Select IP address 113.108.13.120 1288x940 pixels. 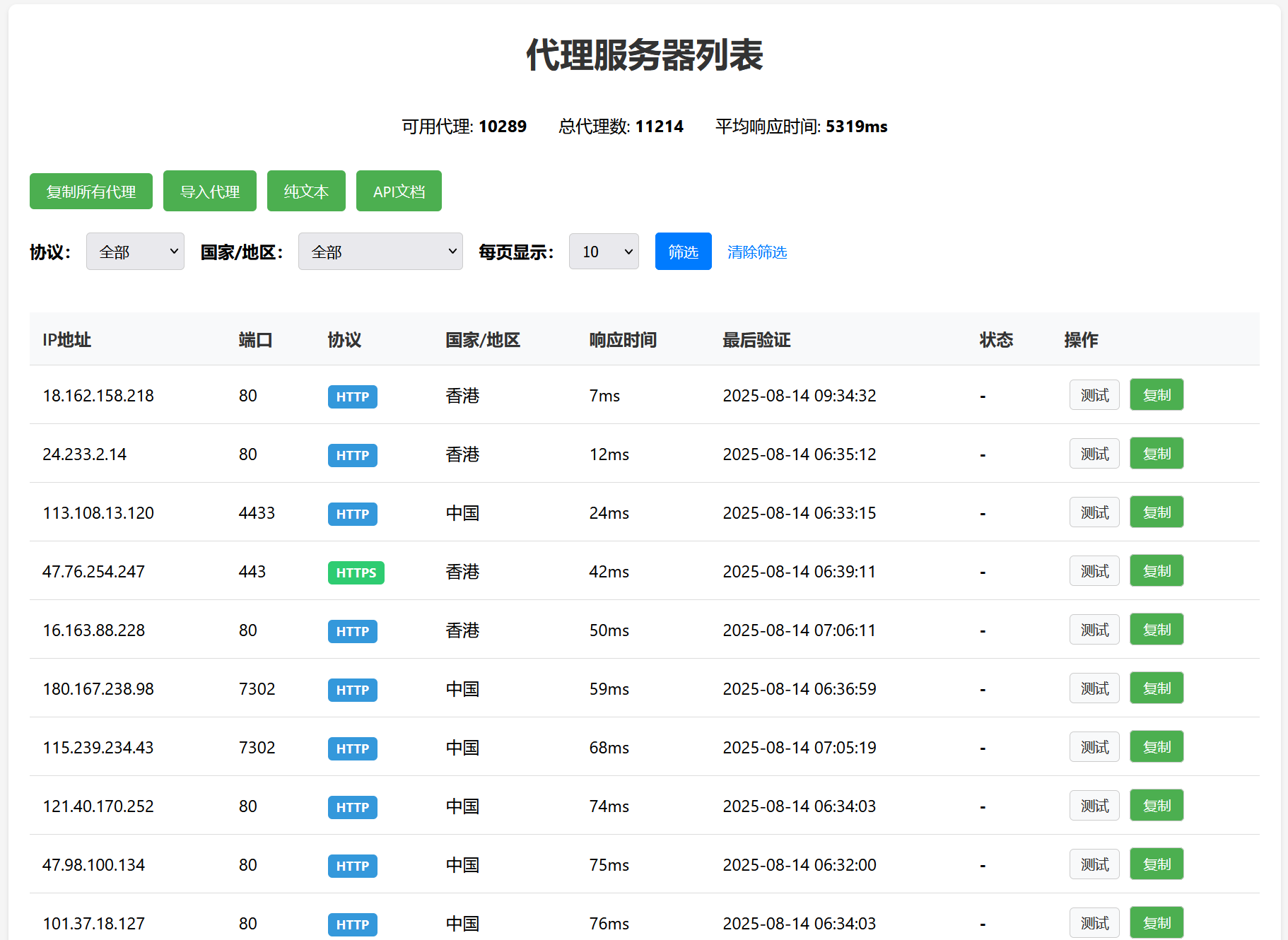click(x=98, y=513)
